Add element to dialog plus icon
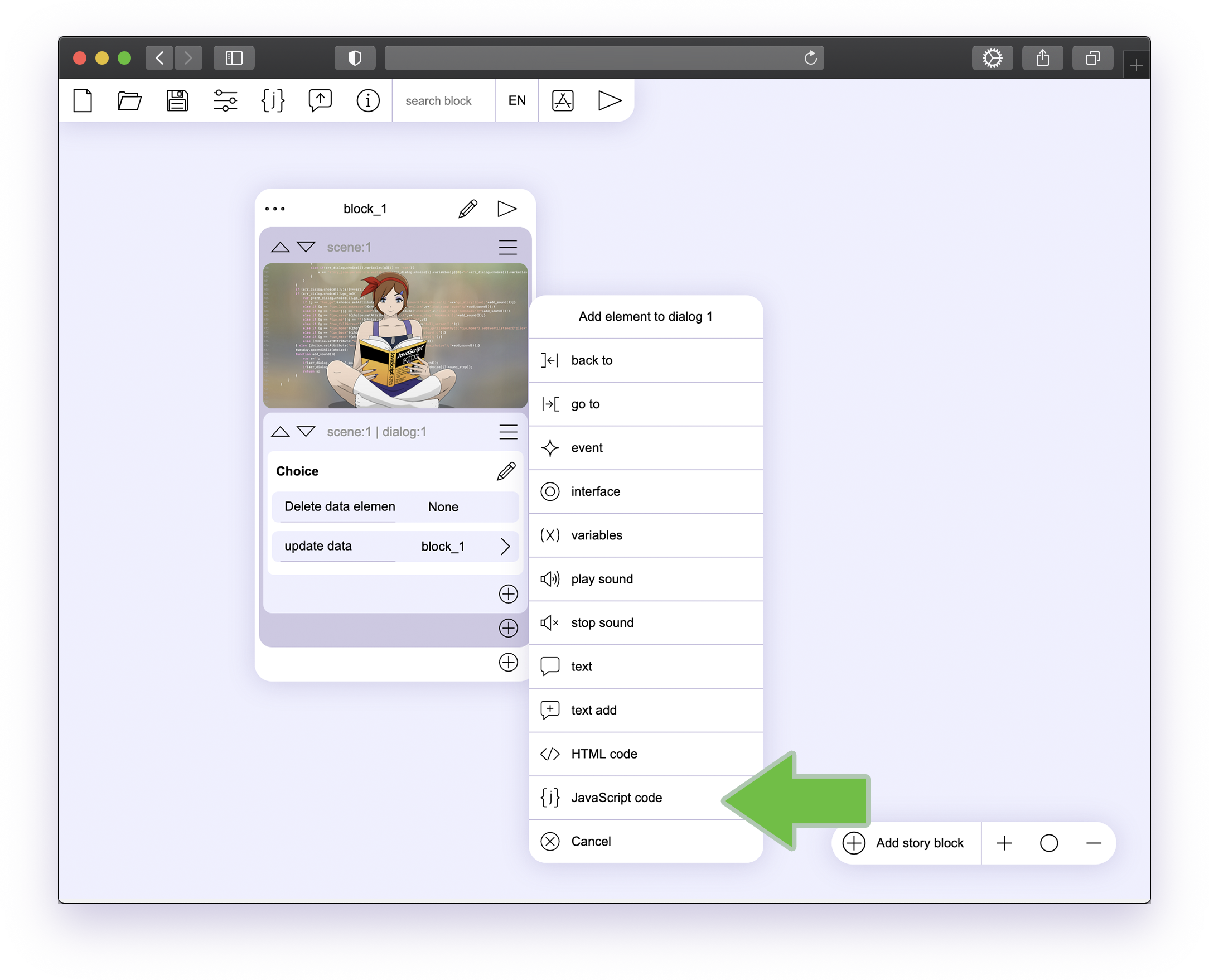1209x980 pixels. [509, 595]
